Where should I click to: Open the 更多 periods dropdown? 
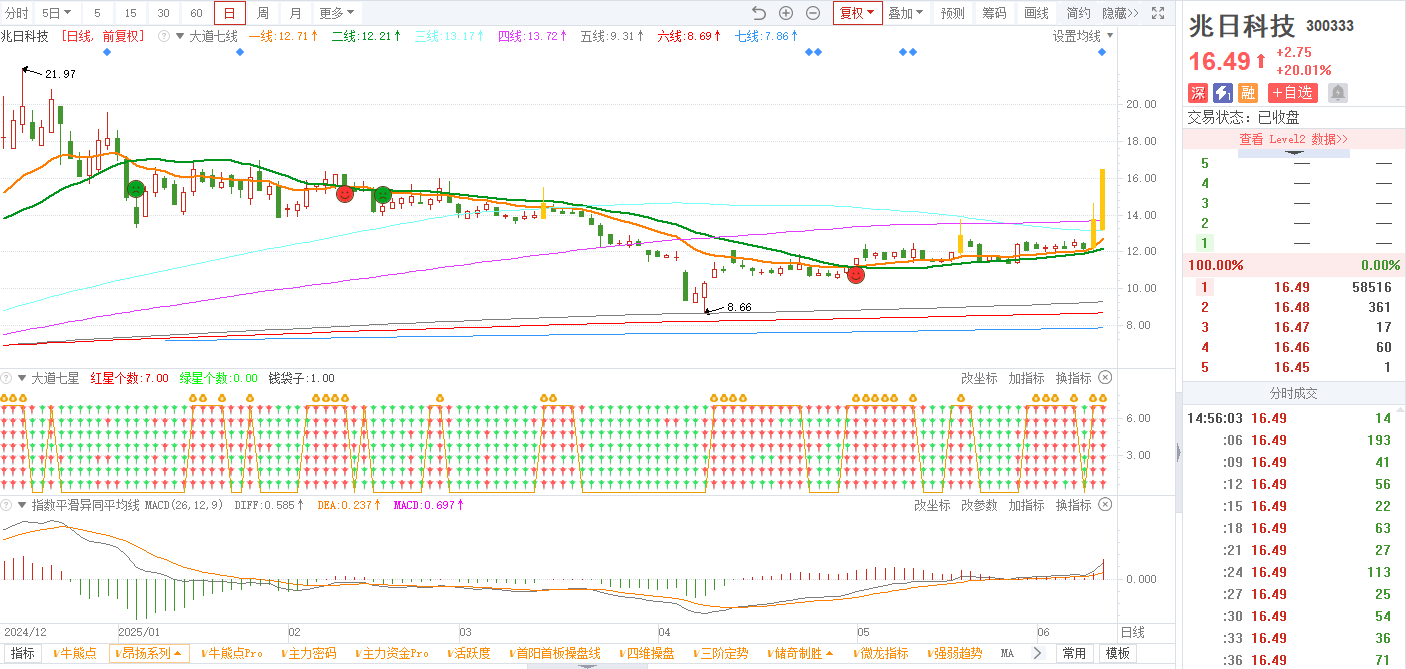337,13
